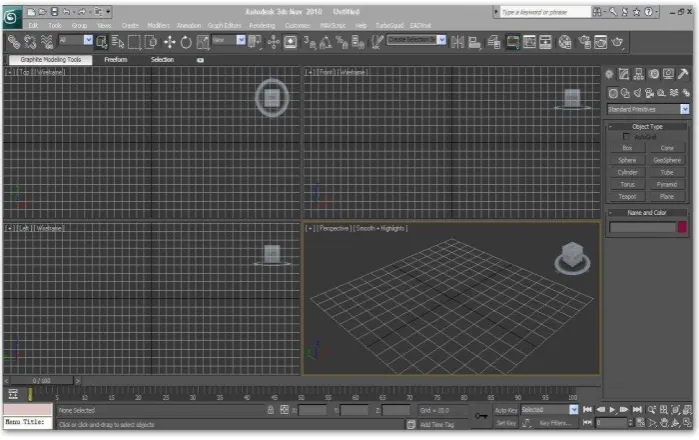This screenshot has height=440, width=699.
Task: Switch to the Freeform ribbon tab
Action: coord(115,59)
